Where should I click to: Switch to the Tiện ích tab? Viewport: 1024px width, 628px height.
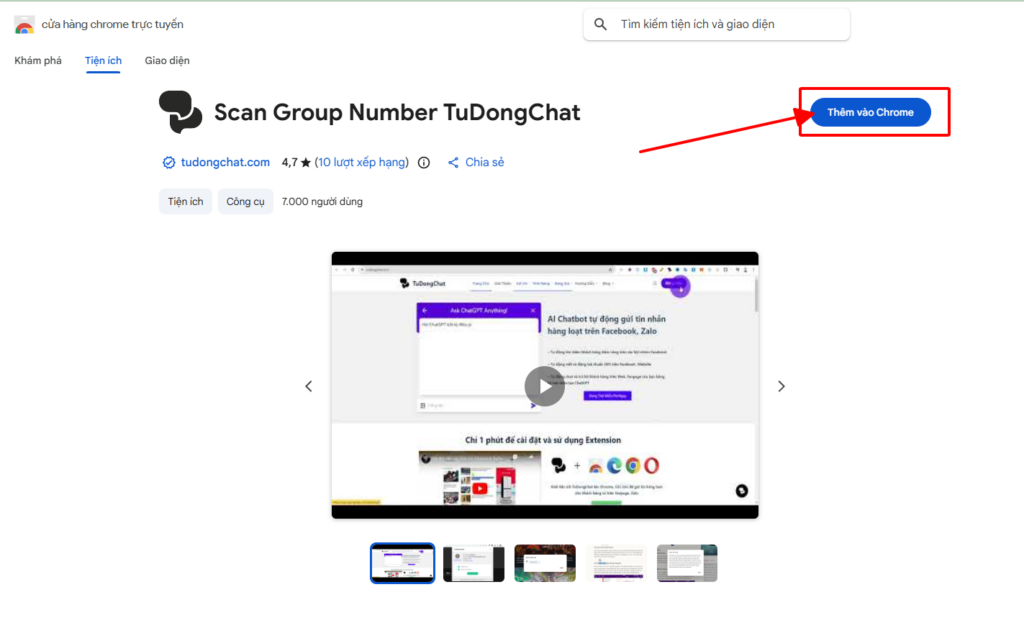[103, 61]
